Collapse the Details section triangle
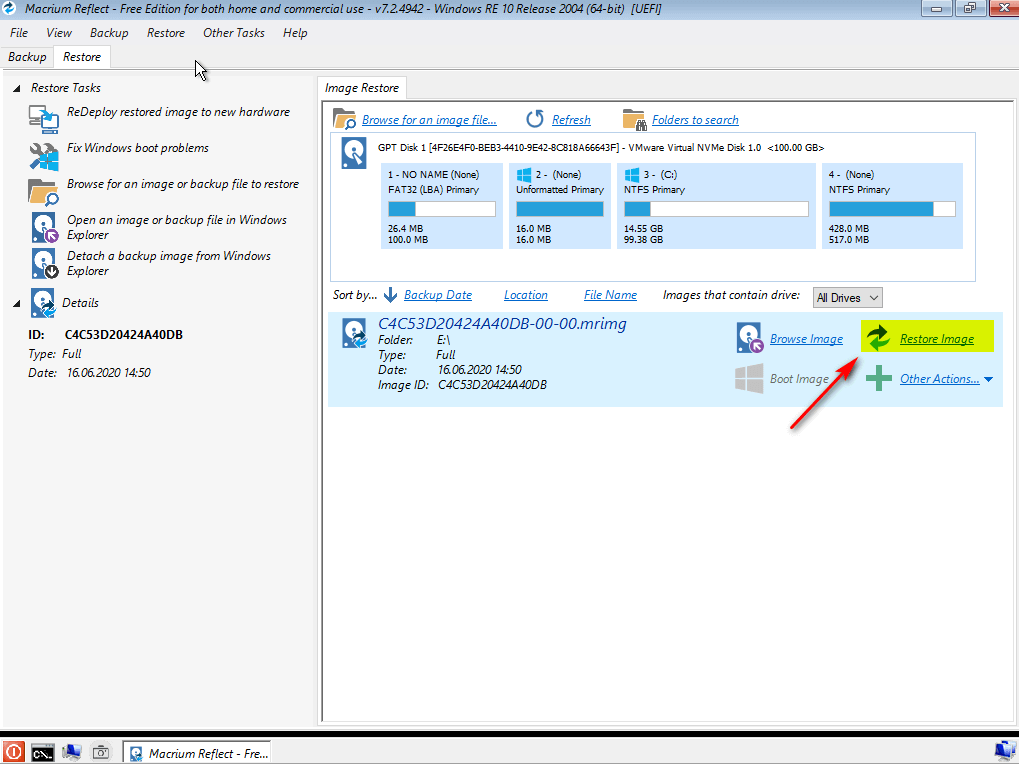Screen dimensions: 1019x764 point(17,303)
